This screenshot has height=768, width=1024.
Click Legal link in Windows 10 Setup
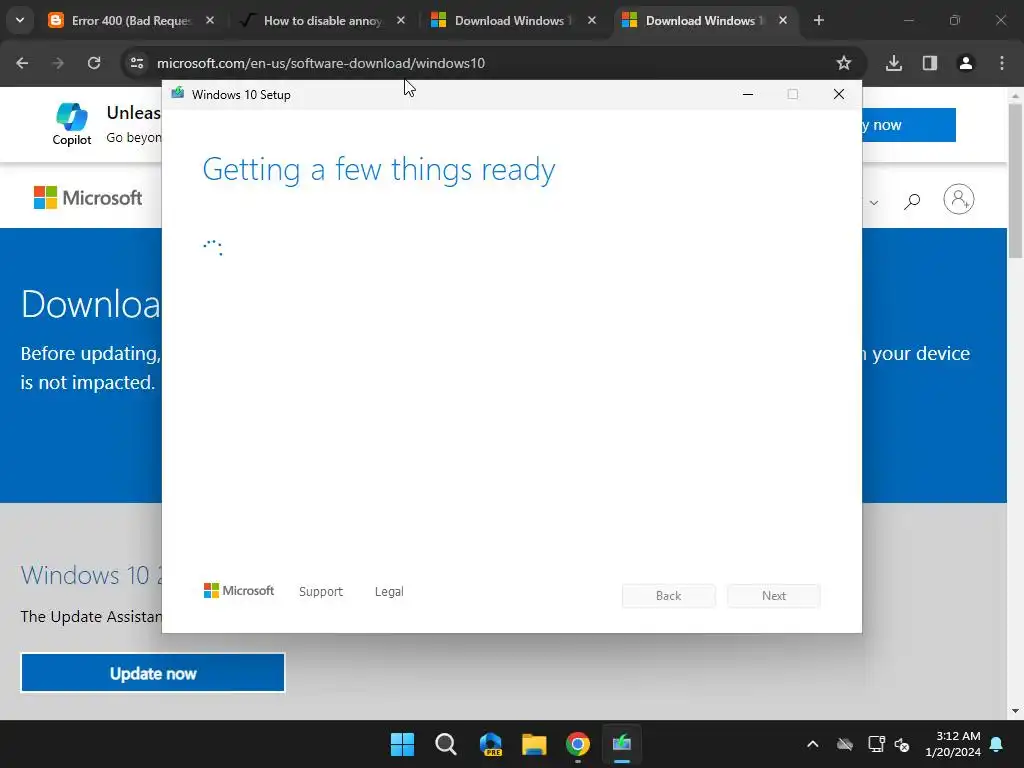389,592
